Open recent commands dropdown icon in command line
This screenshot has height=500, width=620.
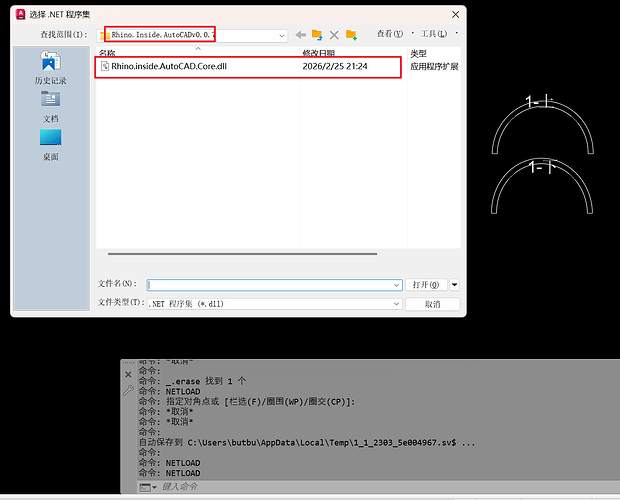pos(148,487)
